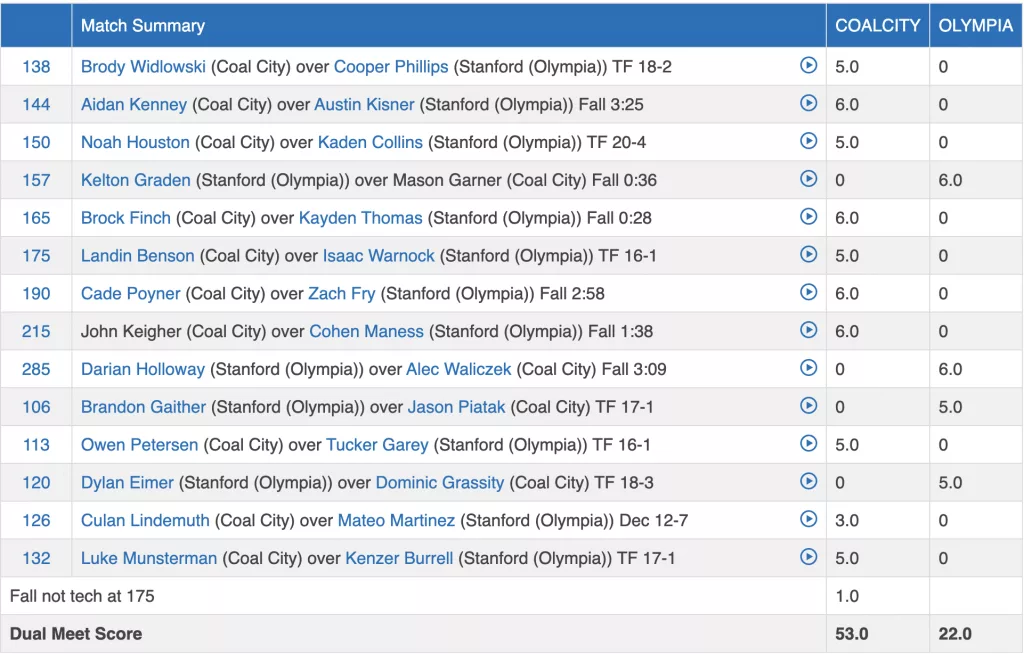The width and height of the screenshot is (1024, 654).
Task: Play the Cade Poyner Fall 2:58 video
Action: (808, 292)
